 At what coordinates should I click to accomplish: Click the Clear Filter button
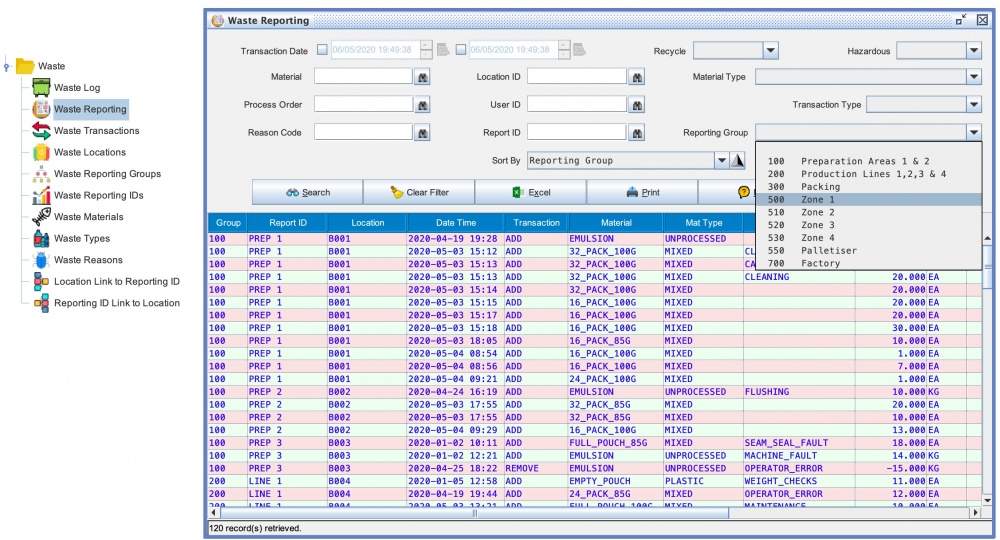pos(418,192)
